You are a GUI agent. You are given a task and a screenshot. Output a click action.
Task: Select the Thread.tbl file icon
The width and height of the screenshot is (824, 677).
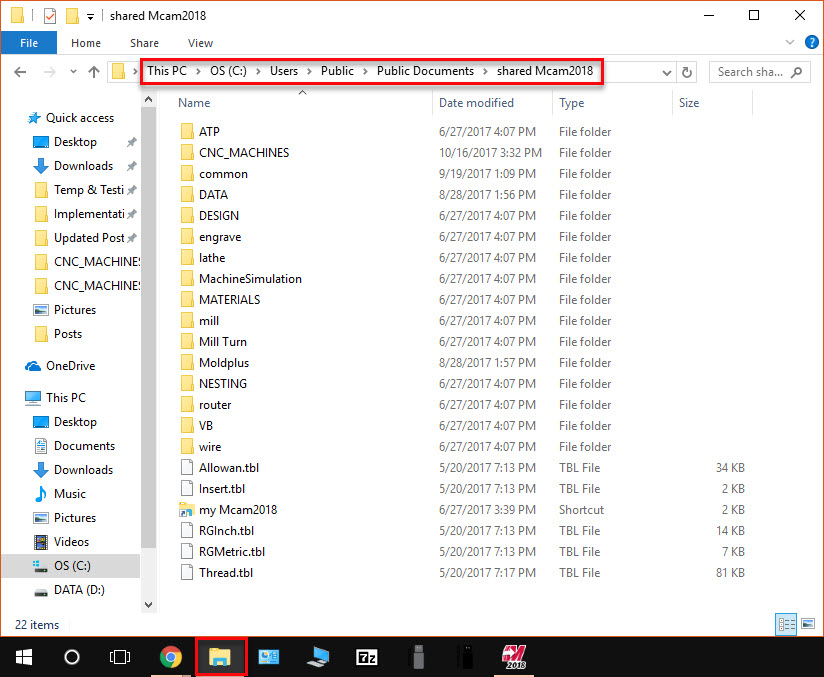click(187, 572)
